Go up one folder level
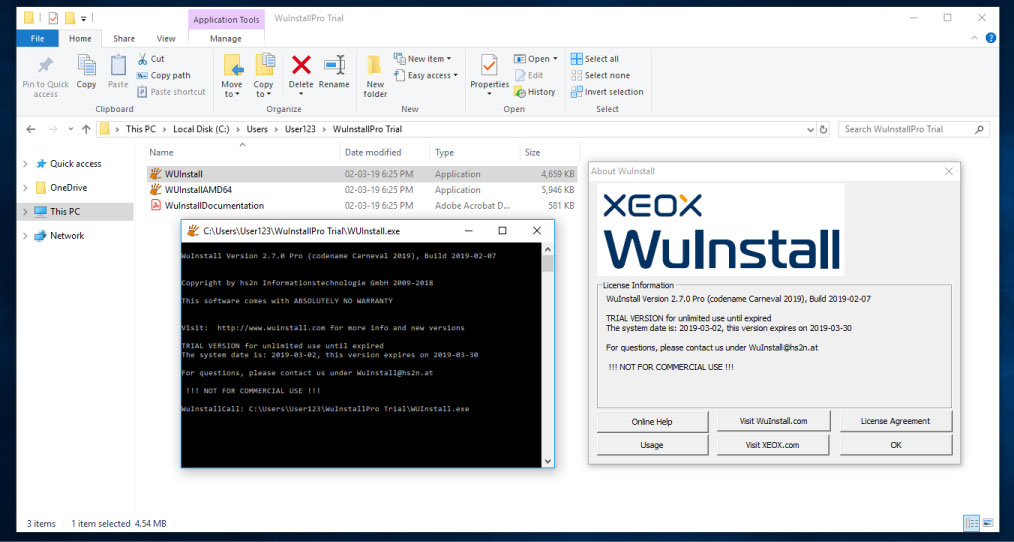1014x542 pixels. pos(86,129)
